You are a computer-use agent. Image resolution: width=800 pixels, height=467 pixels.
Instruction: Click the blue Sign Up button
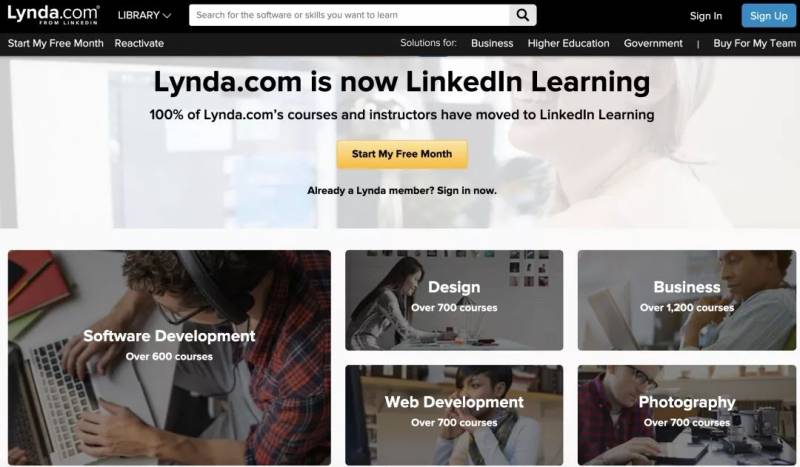[x=768, y=16]
